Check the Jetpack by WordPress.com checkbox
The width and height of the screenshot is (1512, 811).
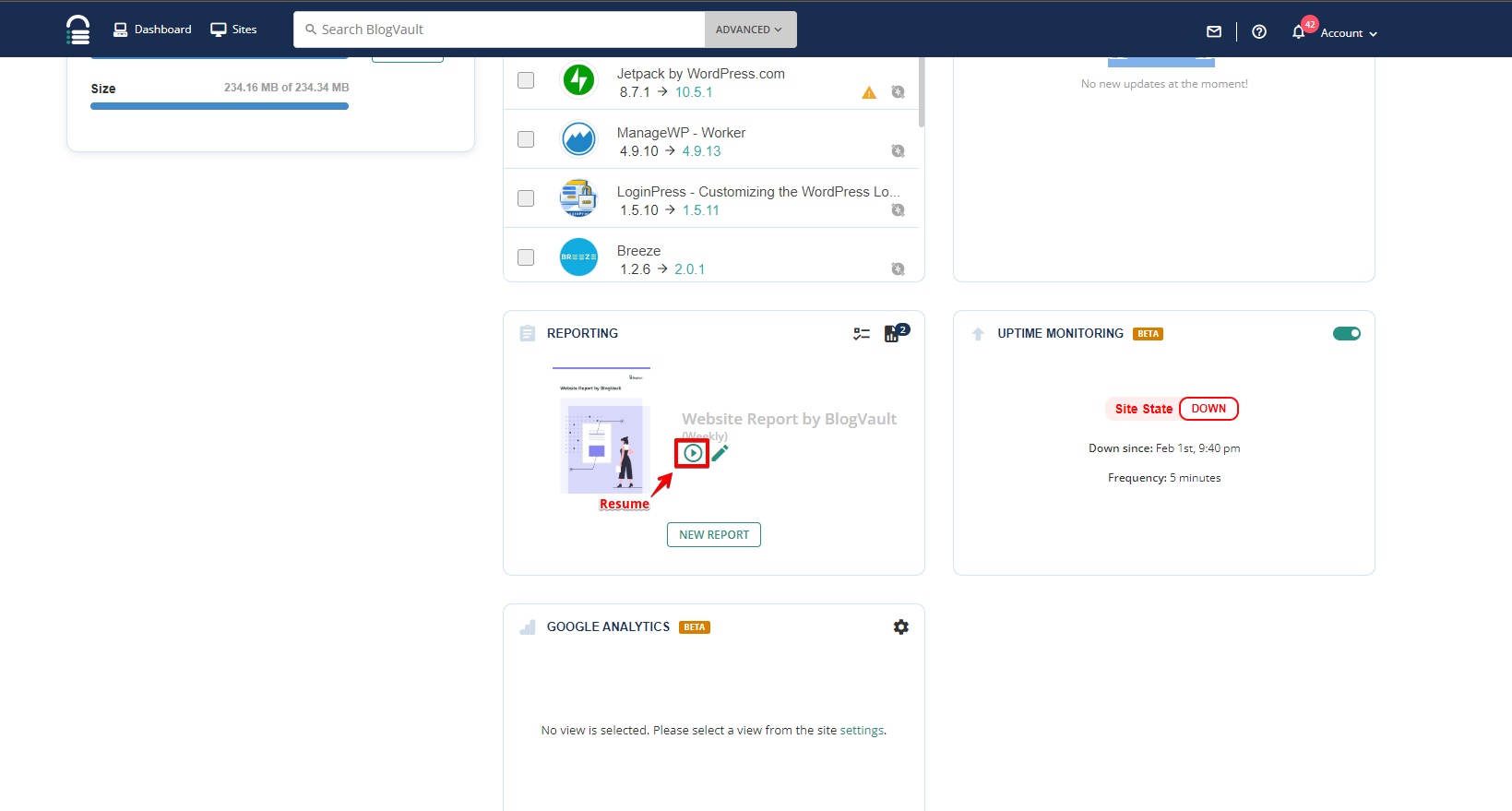click(526, 80)
